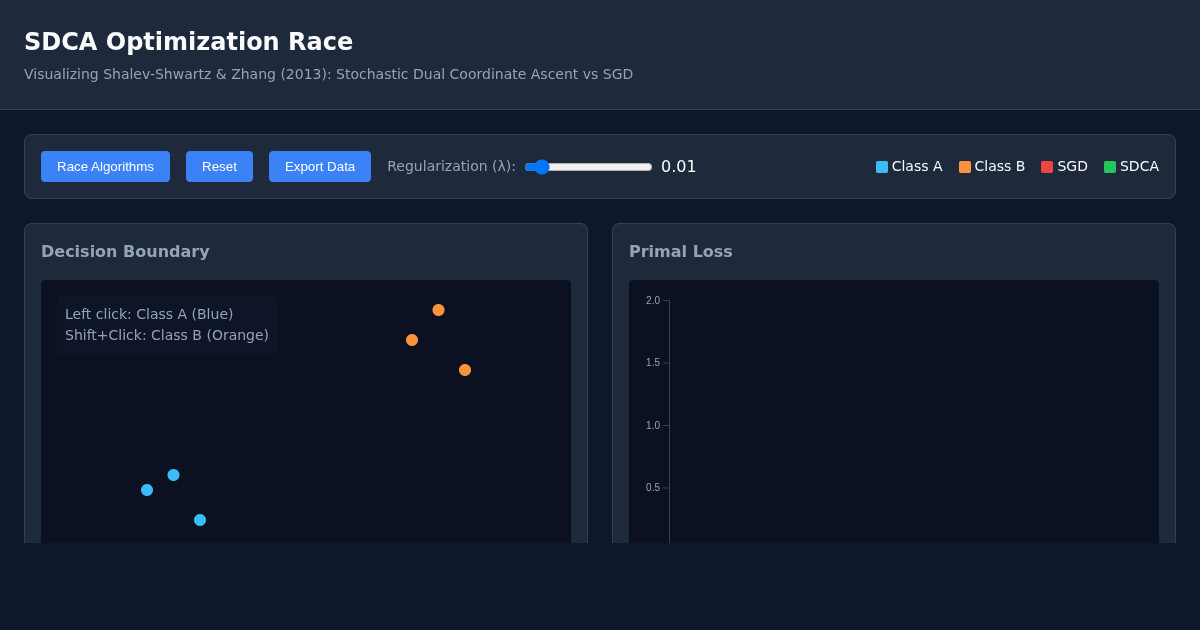Click the 1.5 axis tick label
Viewport: 1200px width, 630px height.
pos(653,363)
